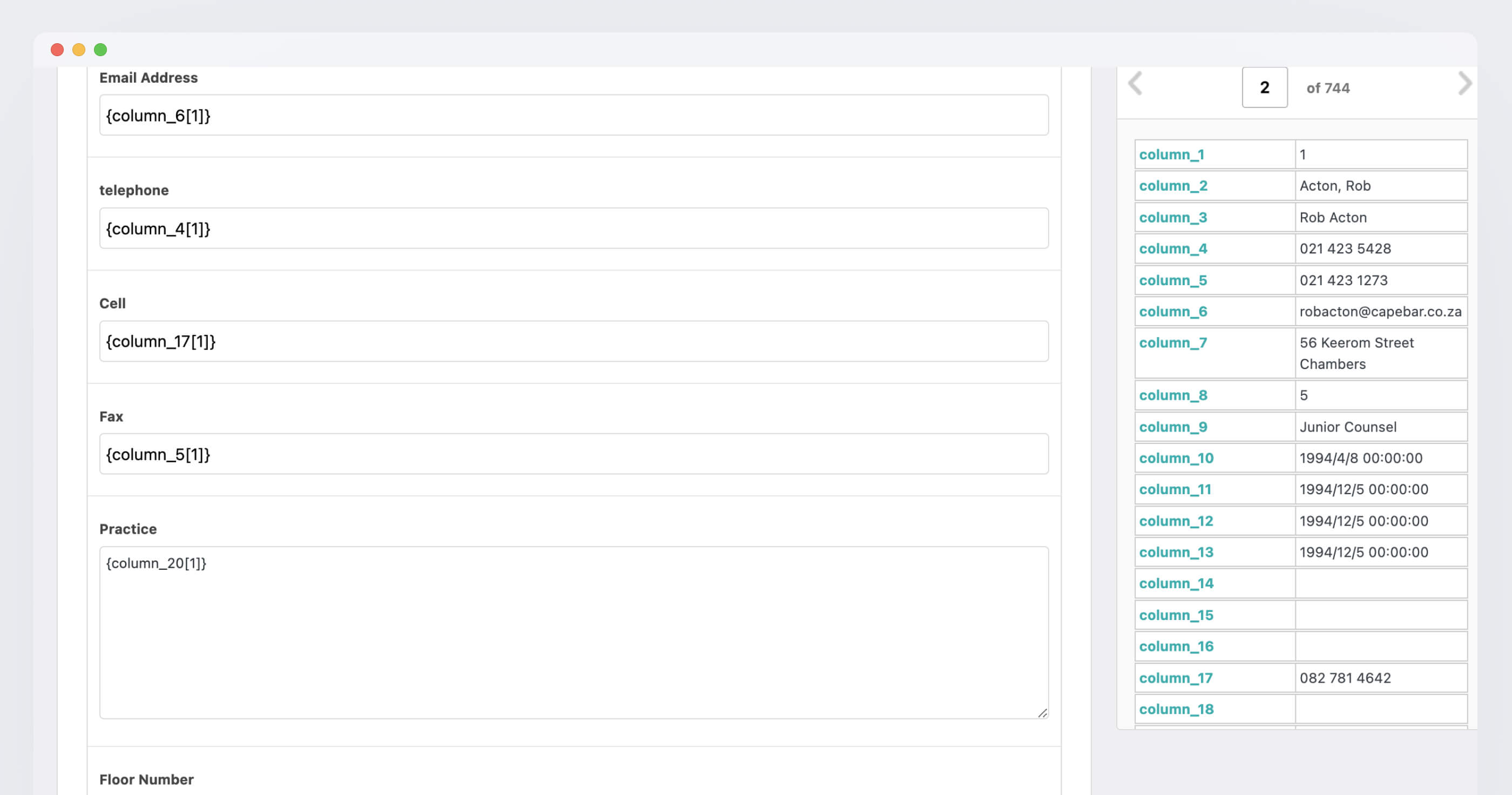Click the 'Cell' field label
The height and width of the screenshot is (795, 1512).
point(112,303)
